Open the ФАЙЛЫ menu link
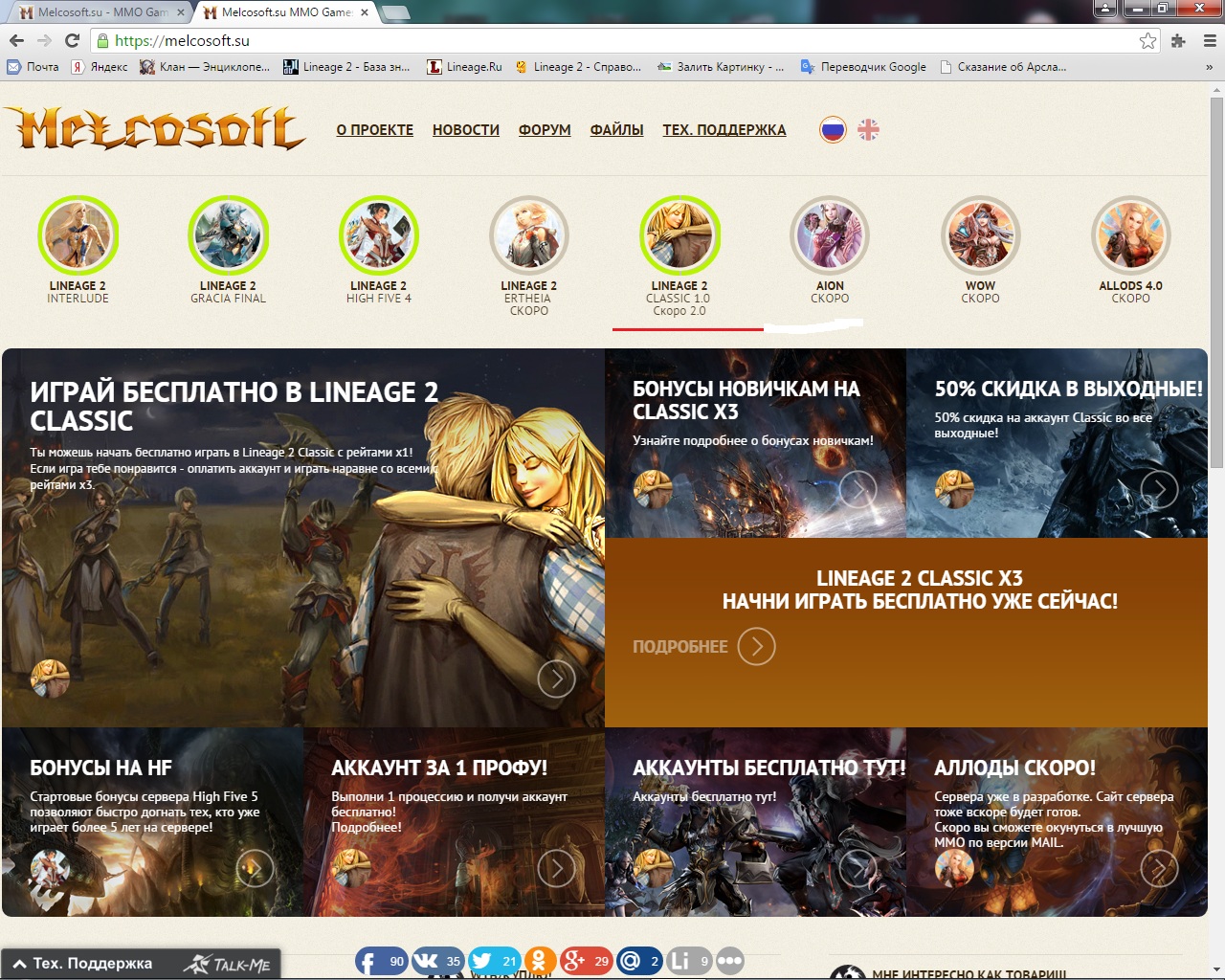Viewport: 1225px width, 980px height. coord(617,130)
